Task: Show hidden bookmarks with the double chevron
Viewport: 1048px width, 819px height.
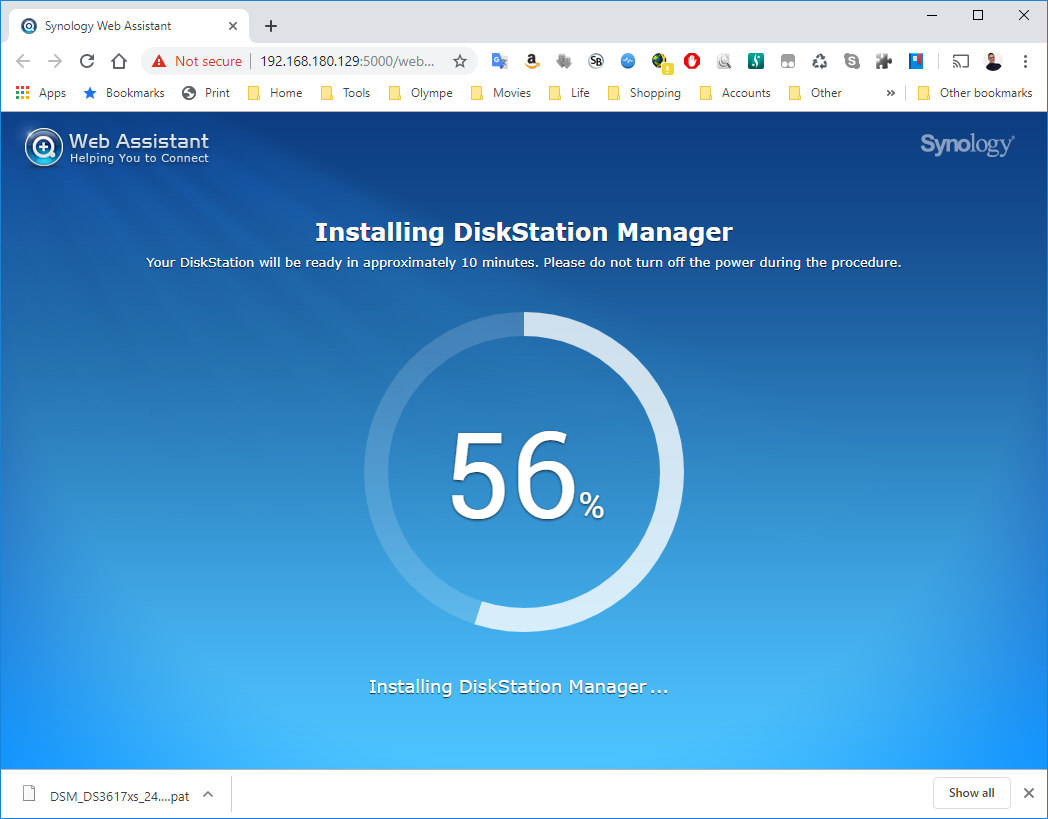Action: coord(890,93)
